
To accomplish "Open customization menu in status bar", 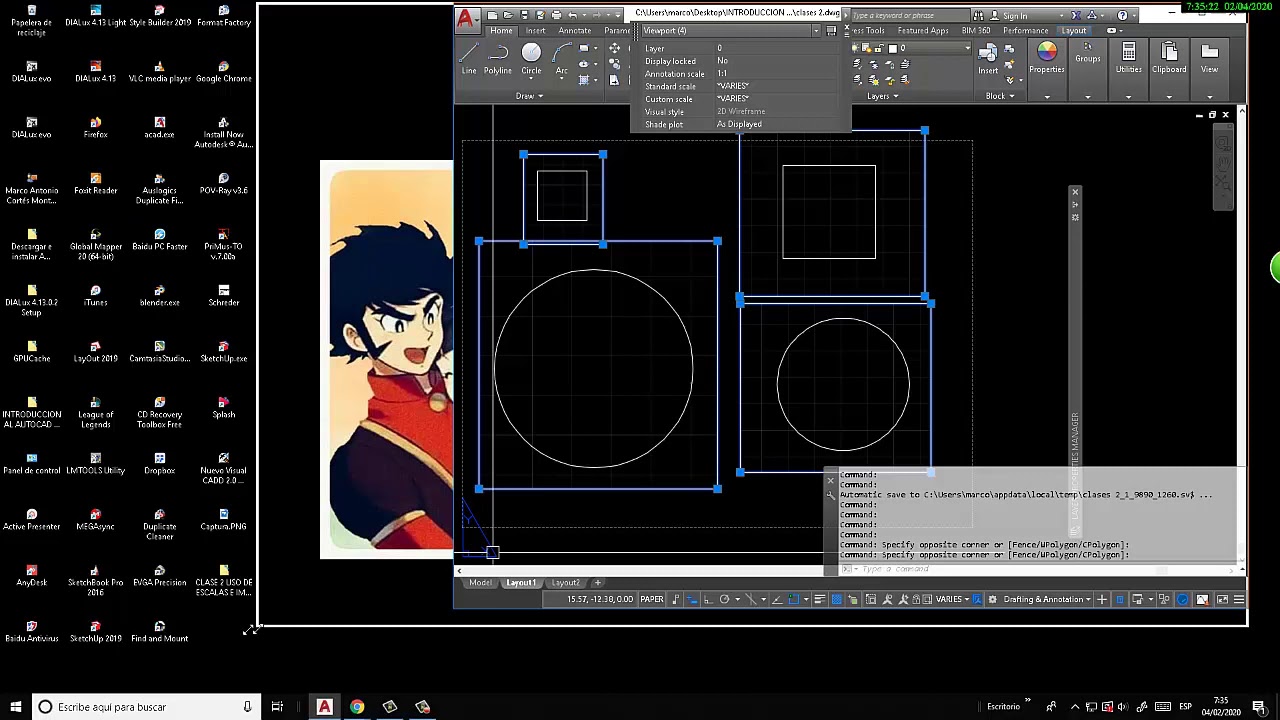I will (x=1239, y=599).
